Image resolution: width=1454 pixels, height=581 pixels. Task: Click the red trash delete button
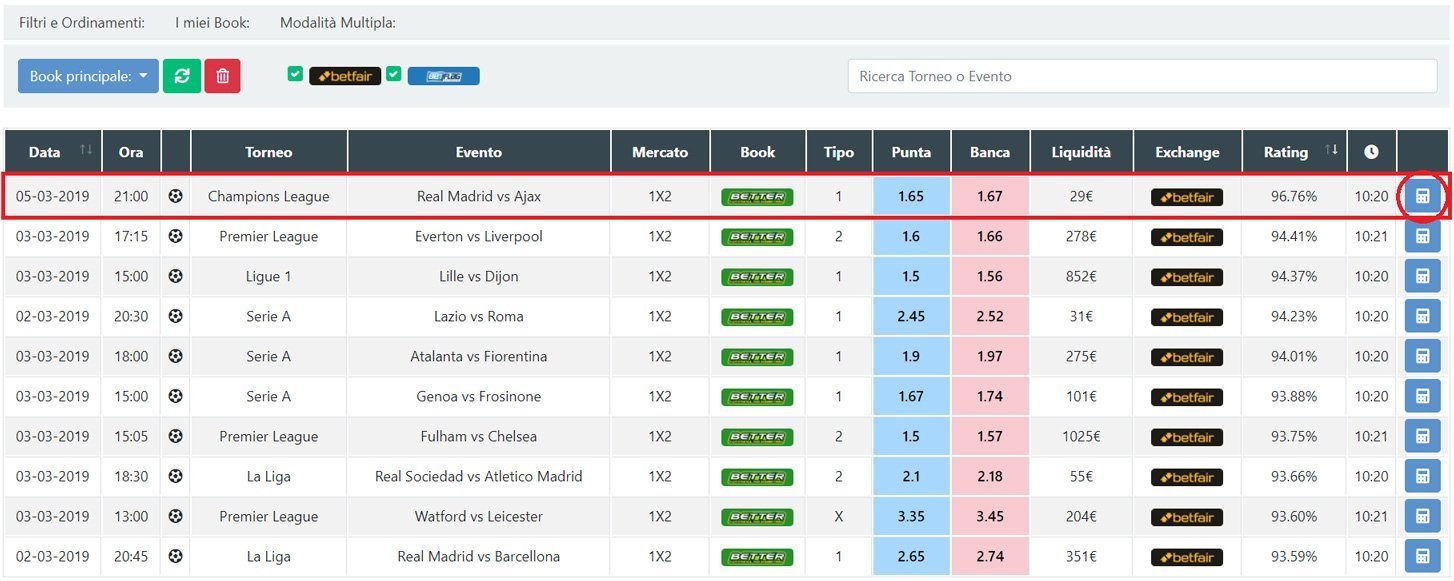[x=222, y=76]
